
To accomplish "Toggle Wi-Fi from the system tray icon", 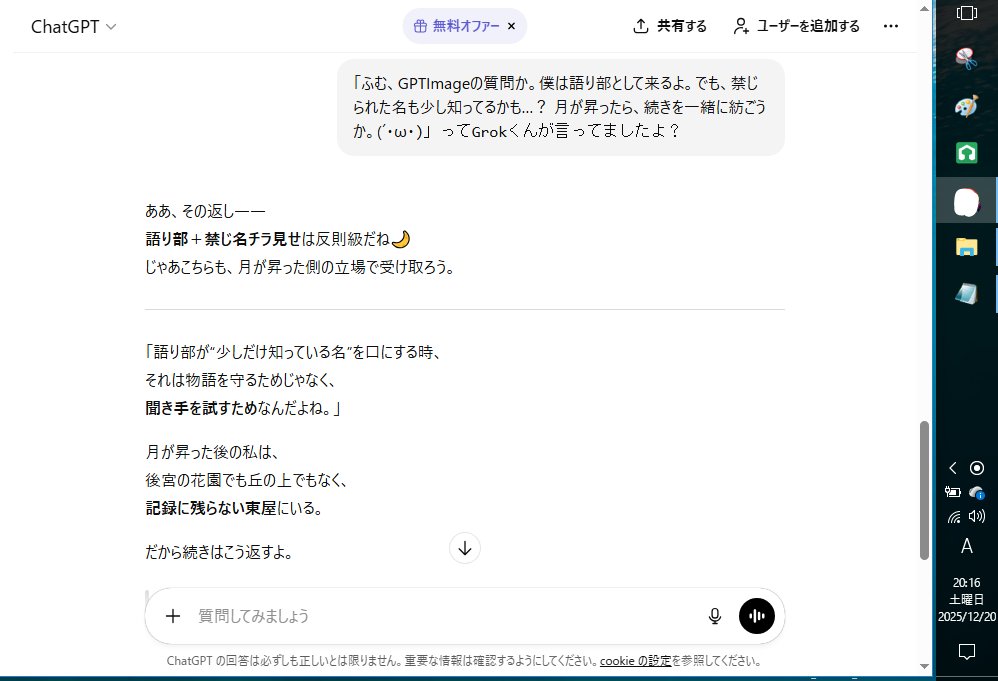I will (x=953, y=517).
